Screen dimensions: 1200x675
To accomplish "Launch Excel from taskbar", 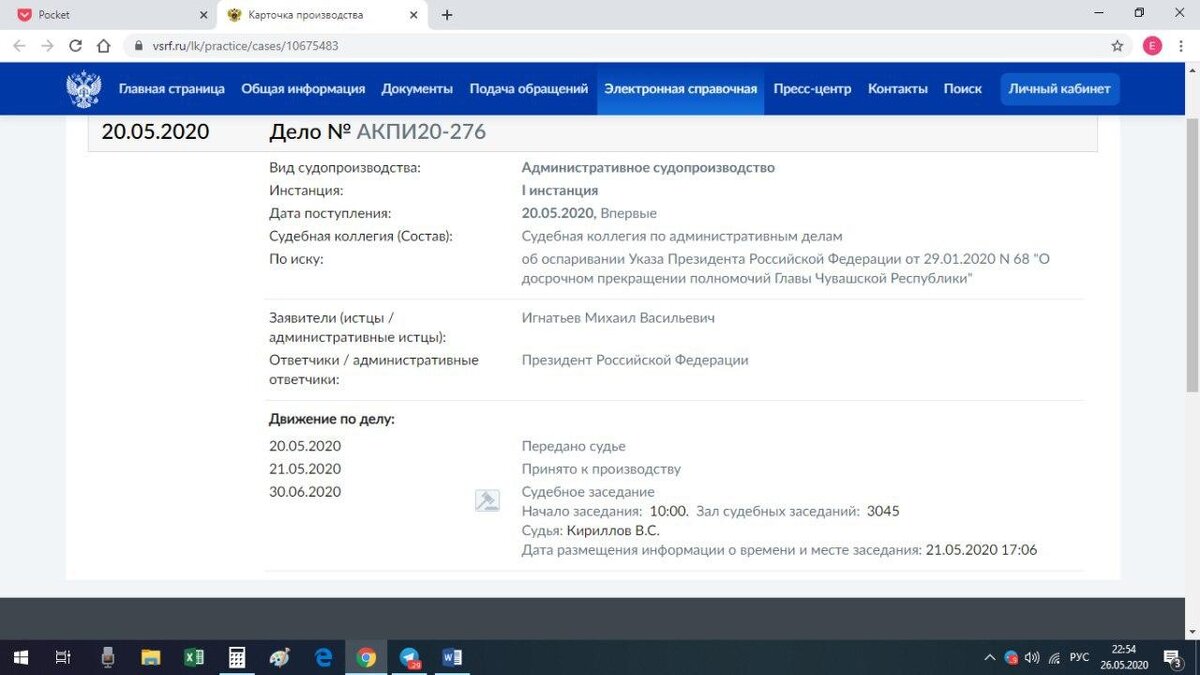I will click(194, 657).
